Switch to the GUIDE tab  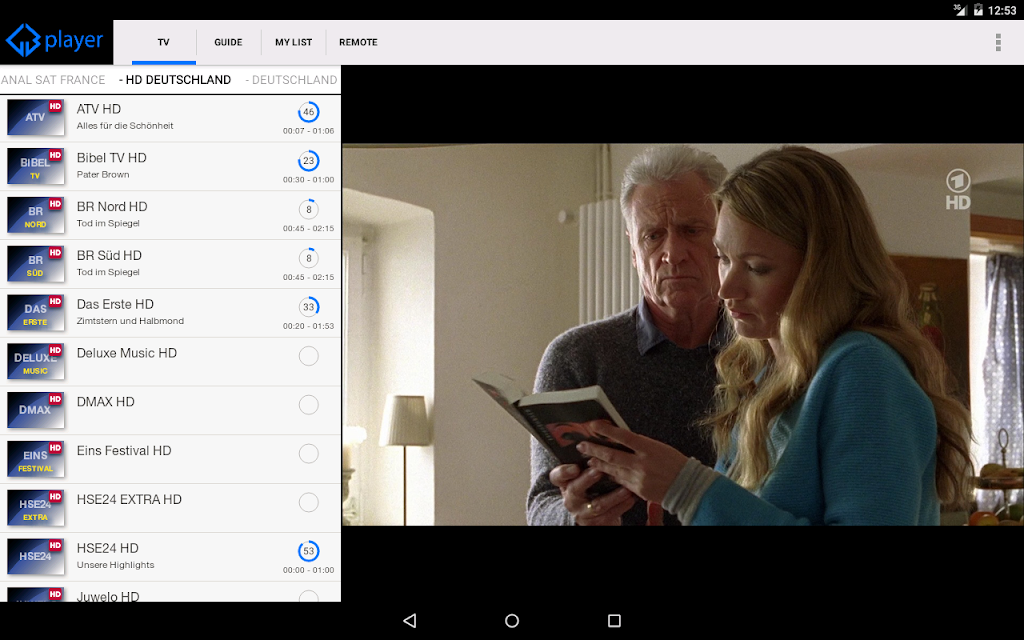pyautogui.click(x=228, y=42)
